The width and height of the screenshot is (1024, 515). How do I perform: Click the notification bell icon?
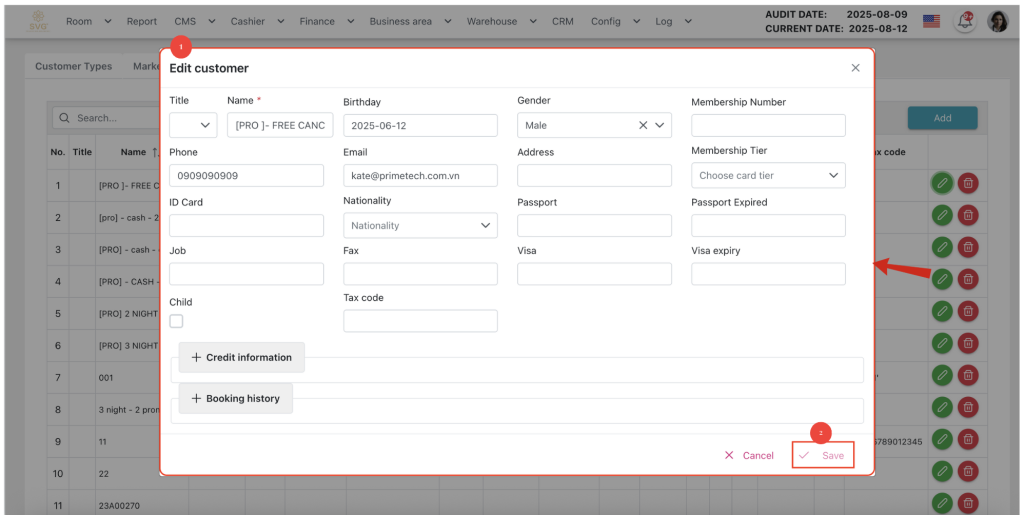[x=964, y=21]
